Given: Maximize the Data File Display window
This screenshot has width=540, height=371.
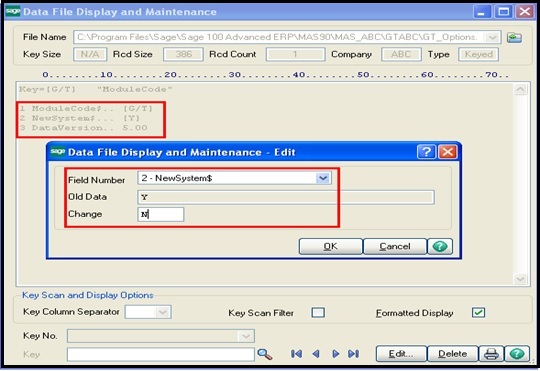Looking at the screenshot, I should [503, 12].
